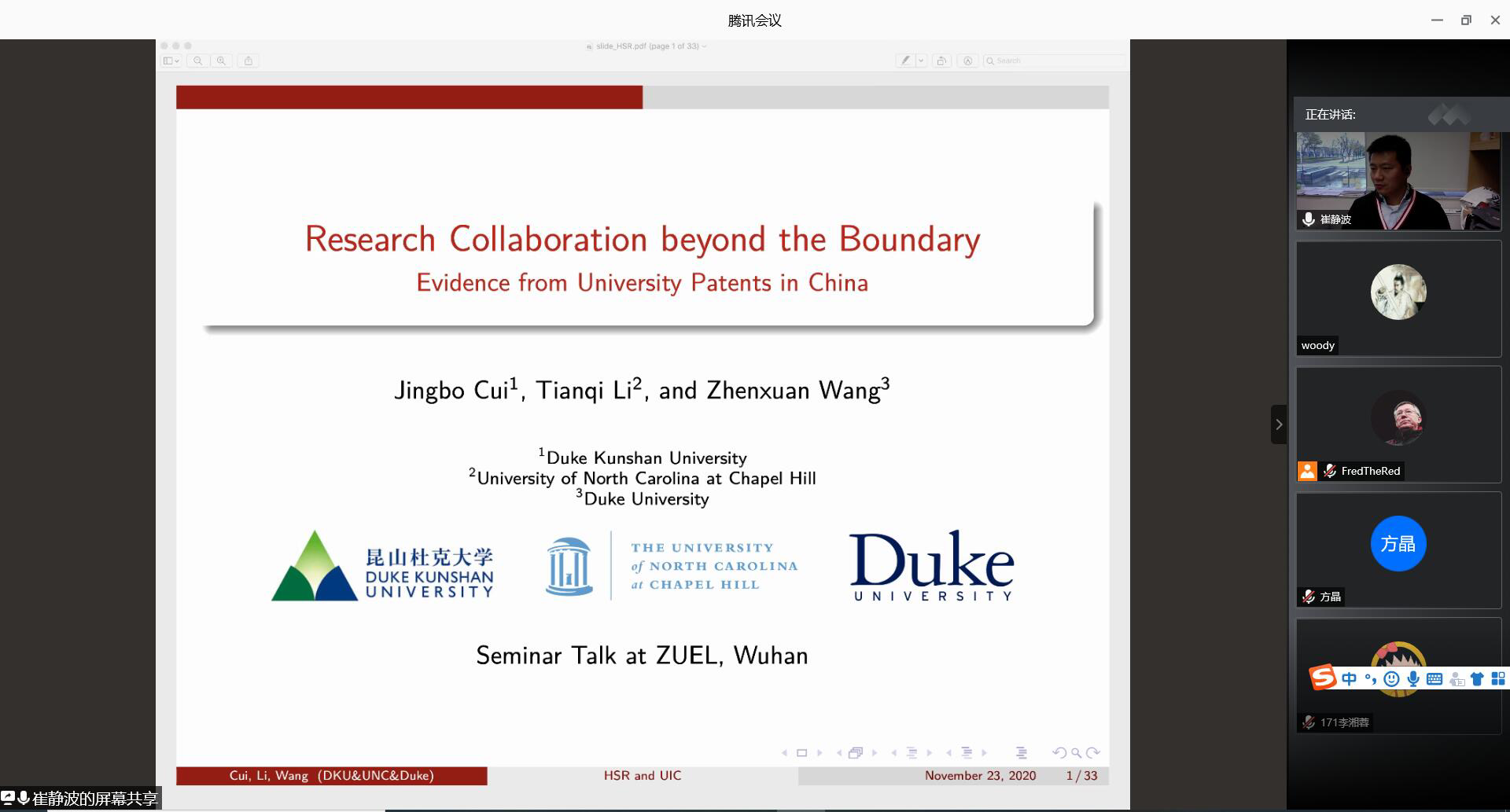Toggle Chinese punctuation mode in Sogou bar
The width and height of the screenshot is (1510, 812).
point(1371,679)
